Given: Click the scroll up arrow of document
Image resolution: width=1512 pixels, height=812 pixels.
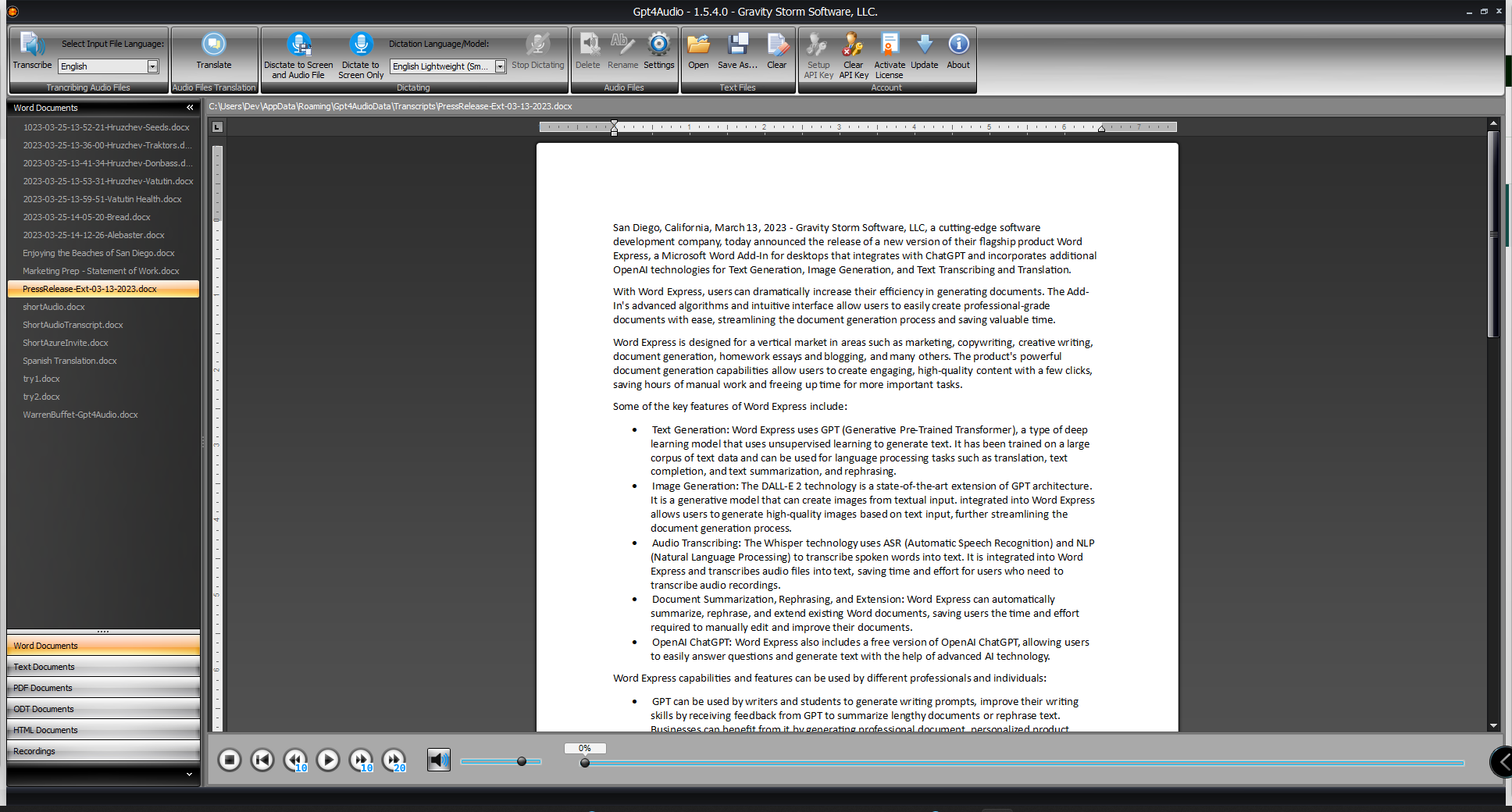Looking at the screenshot, I should [1493, 123].
